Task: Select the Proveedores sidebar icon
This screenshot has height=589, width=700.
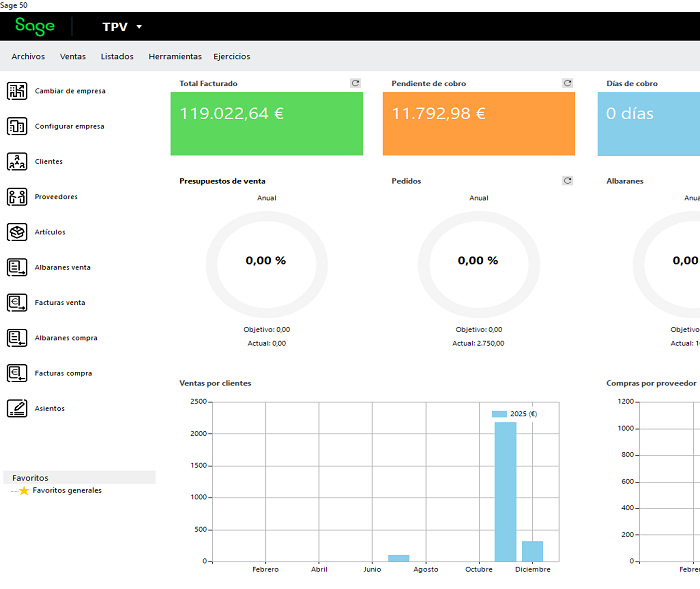Action: 17,197
